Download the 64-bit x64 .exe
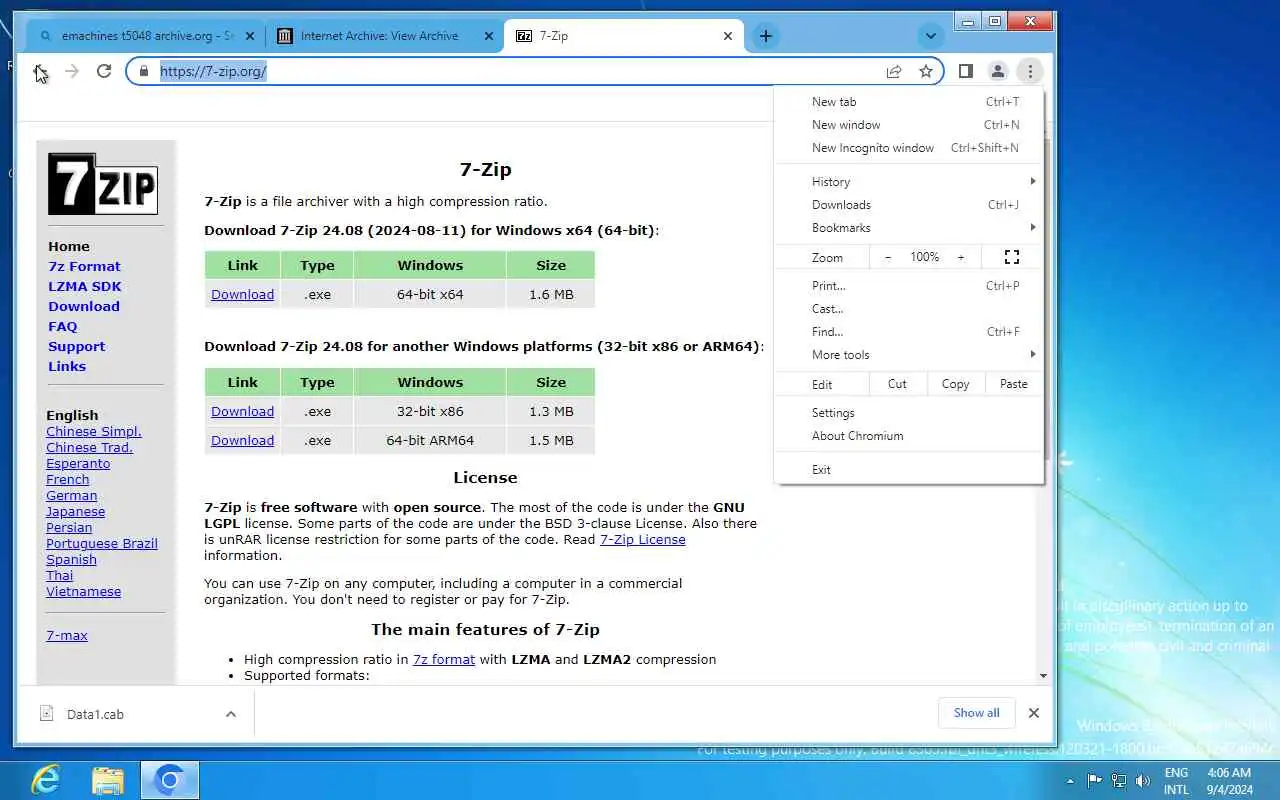Screen dimensions: 1280x800 click(242, 294)
